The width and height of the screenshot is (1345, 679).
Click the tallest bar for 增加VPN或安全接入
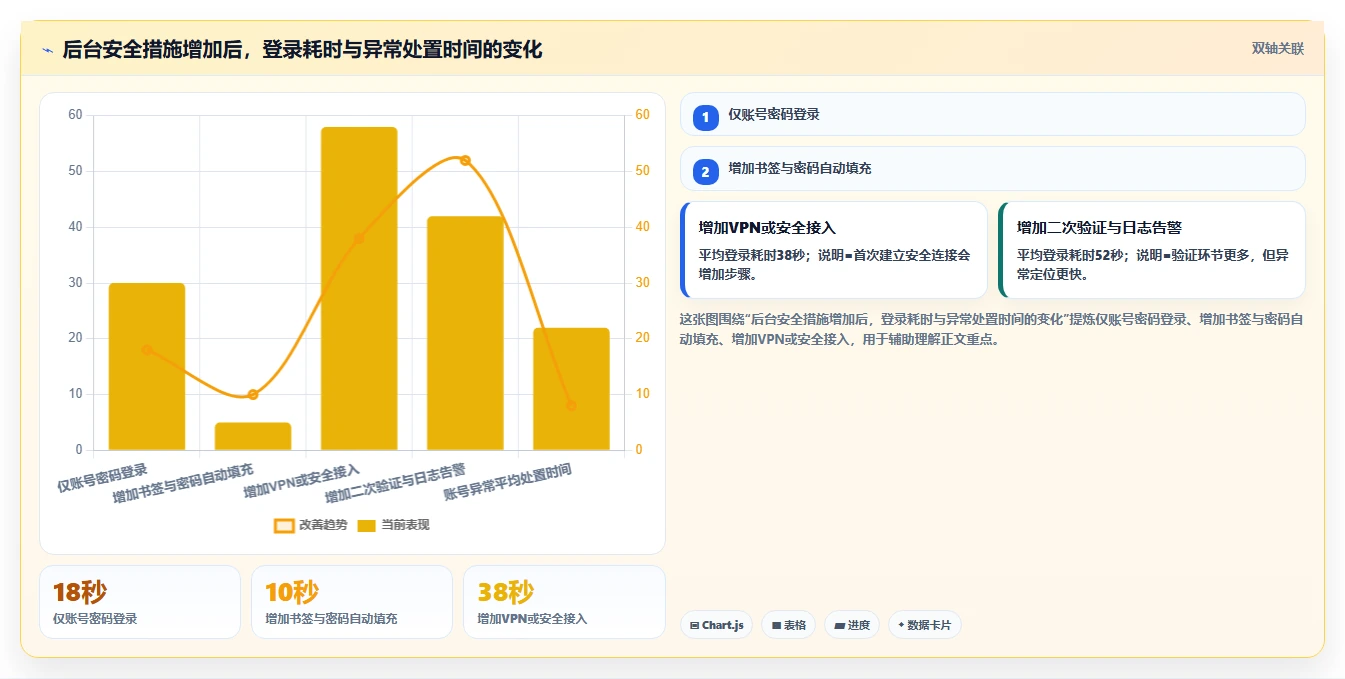click(359, 288)
